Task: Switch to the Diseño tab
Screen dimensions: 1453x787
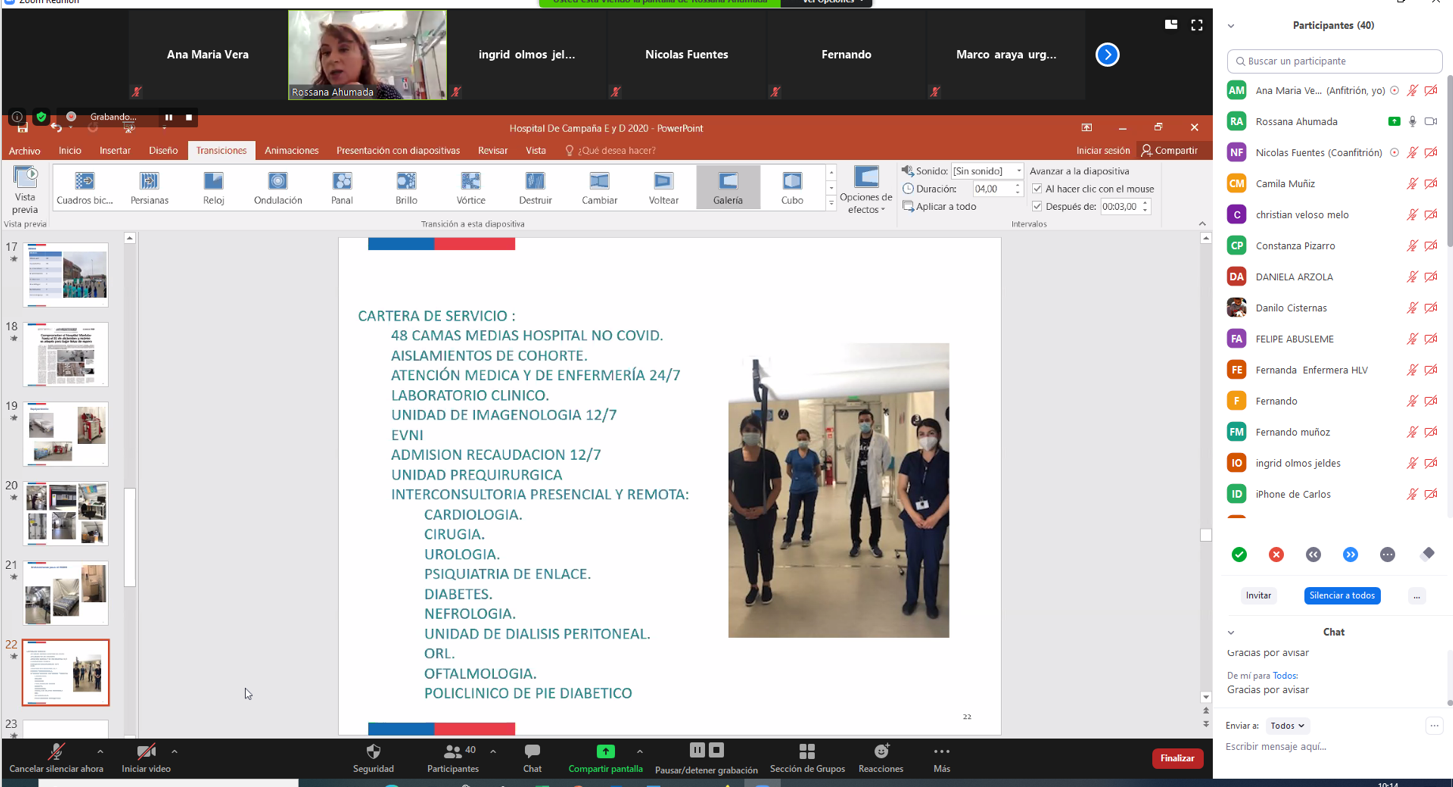Action: (163, 151)
